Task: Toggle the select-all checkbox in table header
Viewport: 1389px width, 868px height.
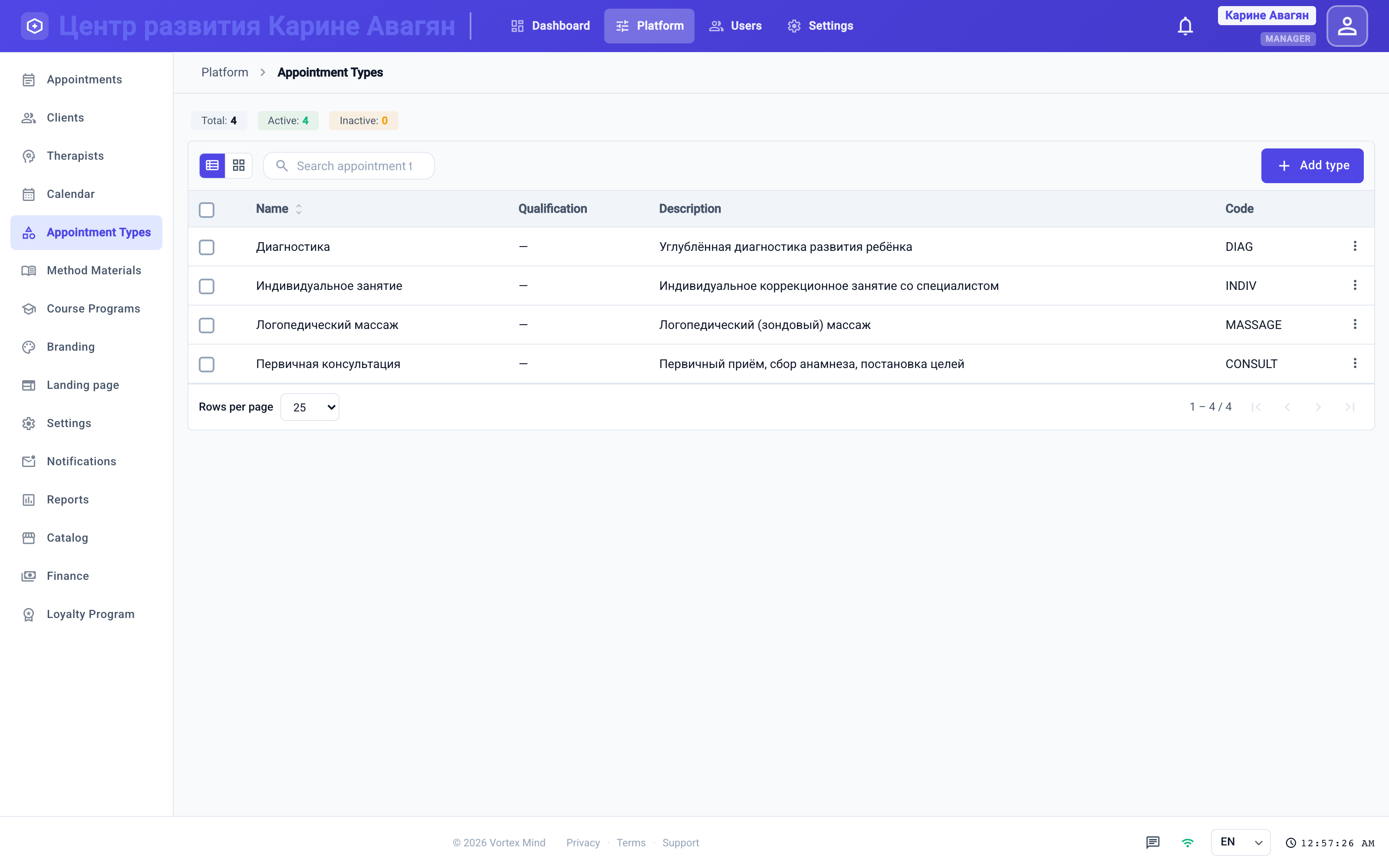Action: (x=207, y=210)
